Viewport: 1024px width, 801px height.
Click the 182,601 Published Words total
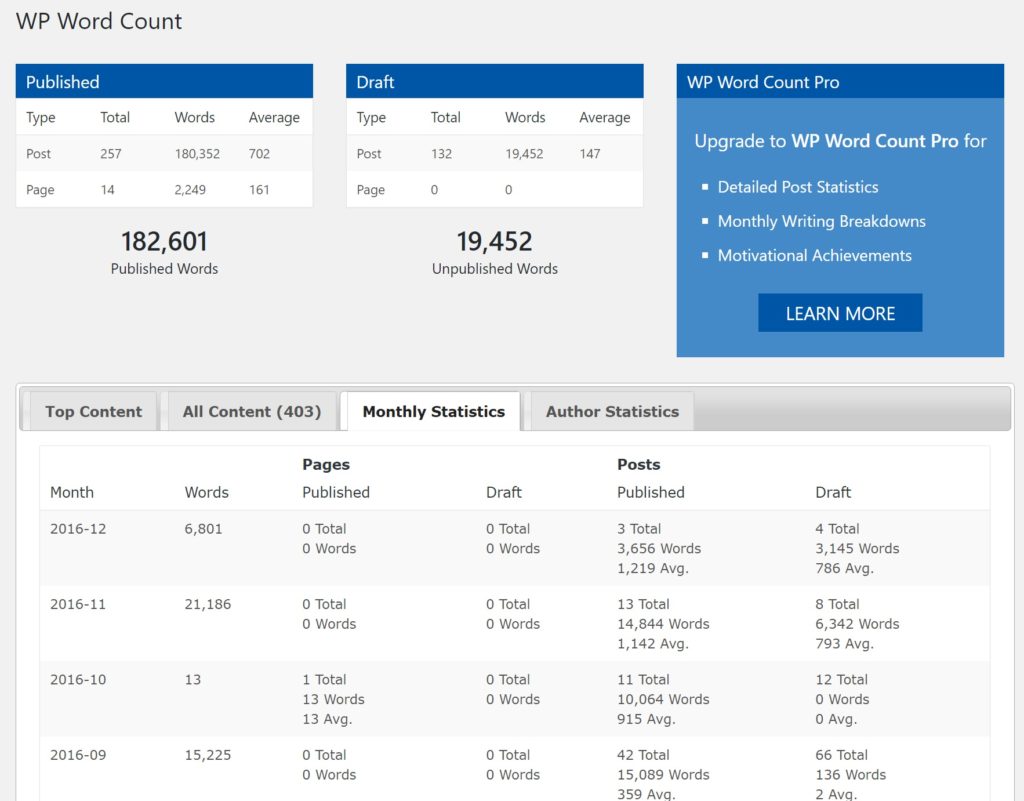[x=164, y=241]
